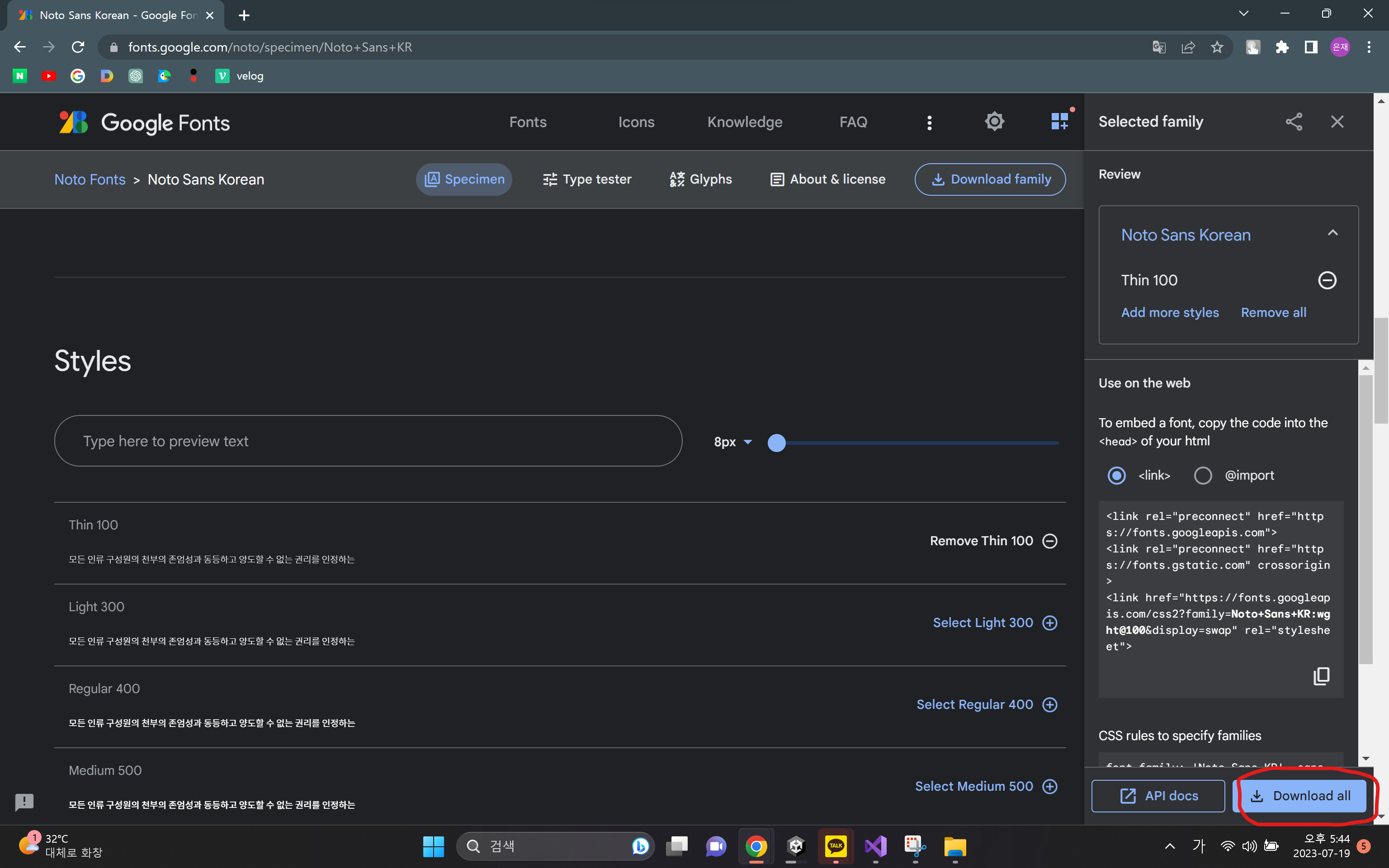This screenshot has width=1389, height=868.
Task: Open the velog bookmark
Action: [x=239, y=76]
